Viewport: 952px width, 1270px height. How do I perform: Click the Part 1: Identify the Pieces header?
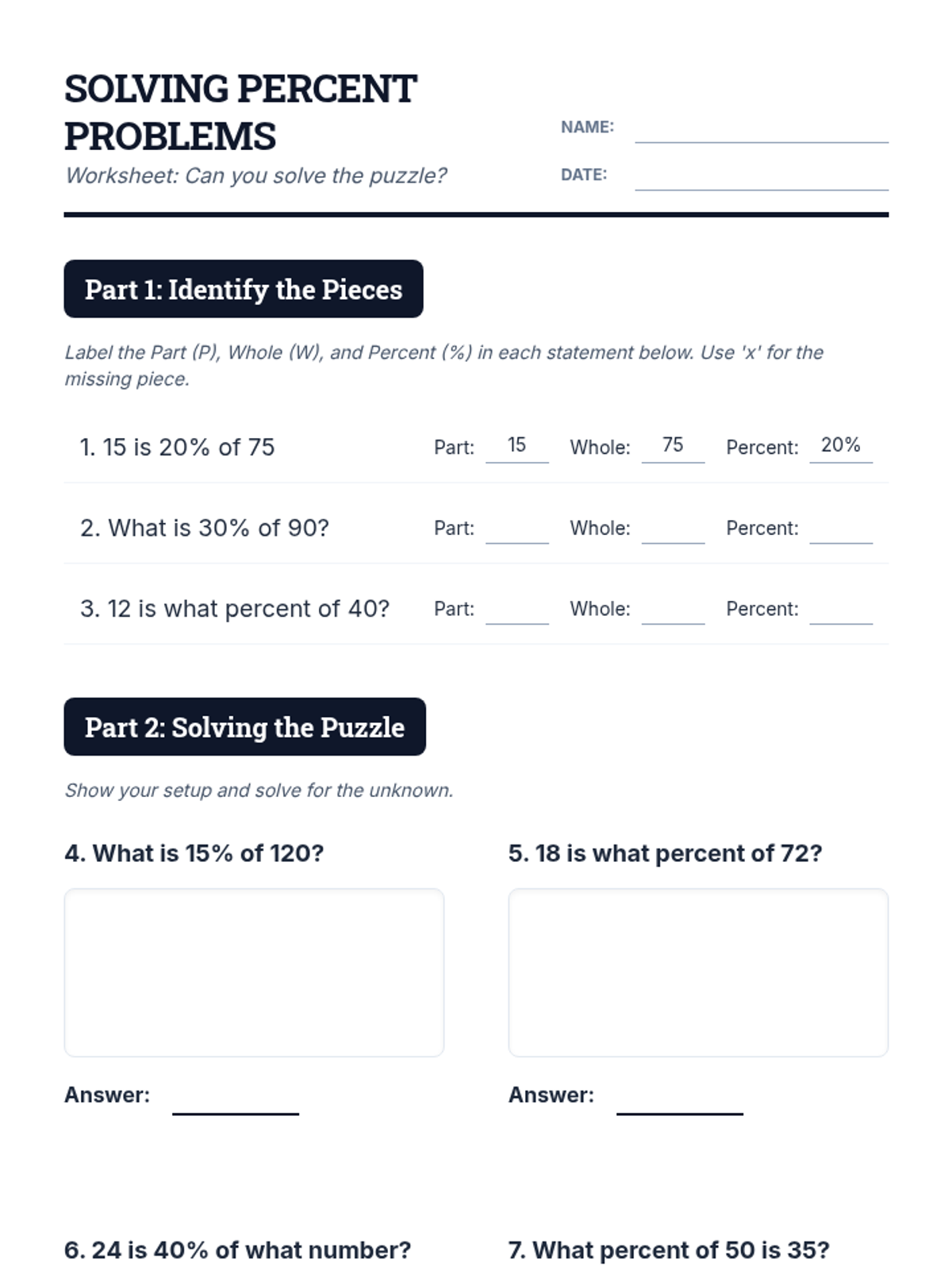pos(243,289)
